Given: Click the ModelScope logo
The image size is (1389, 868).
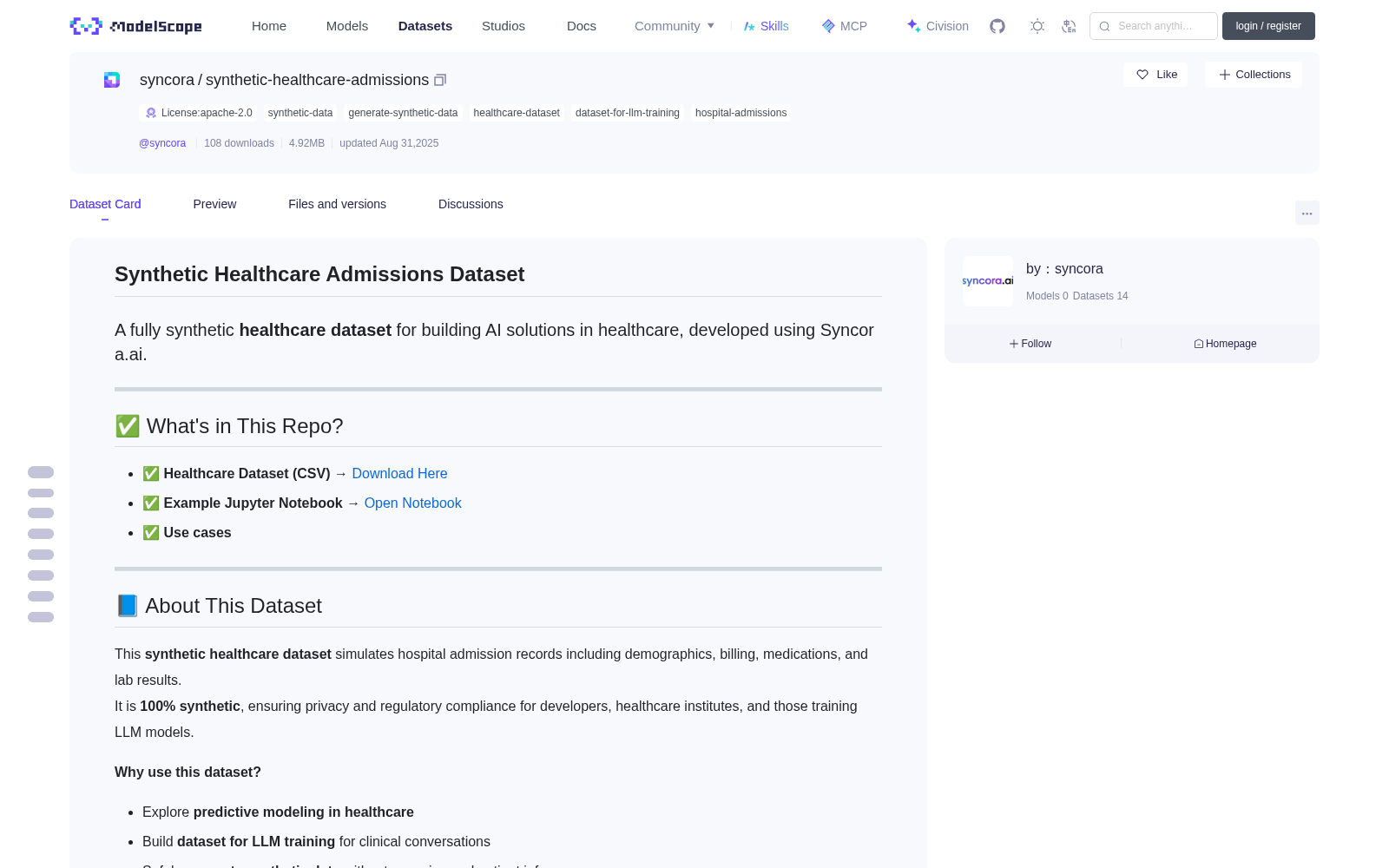Looking at the screenshot, I should pos(135,26).
